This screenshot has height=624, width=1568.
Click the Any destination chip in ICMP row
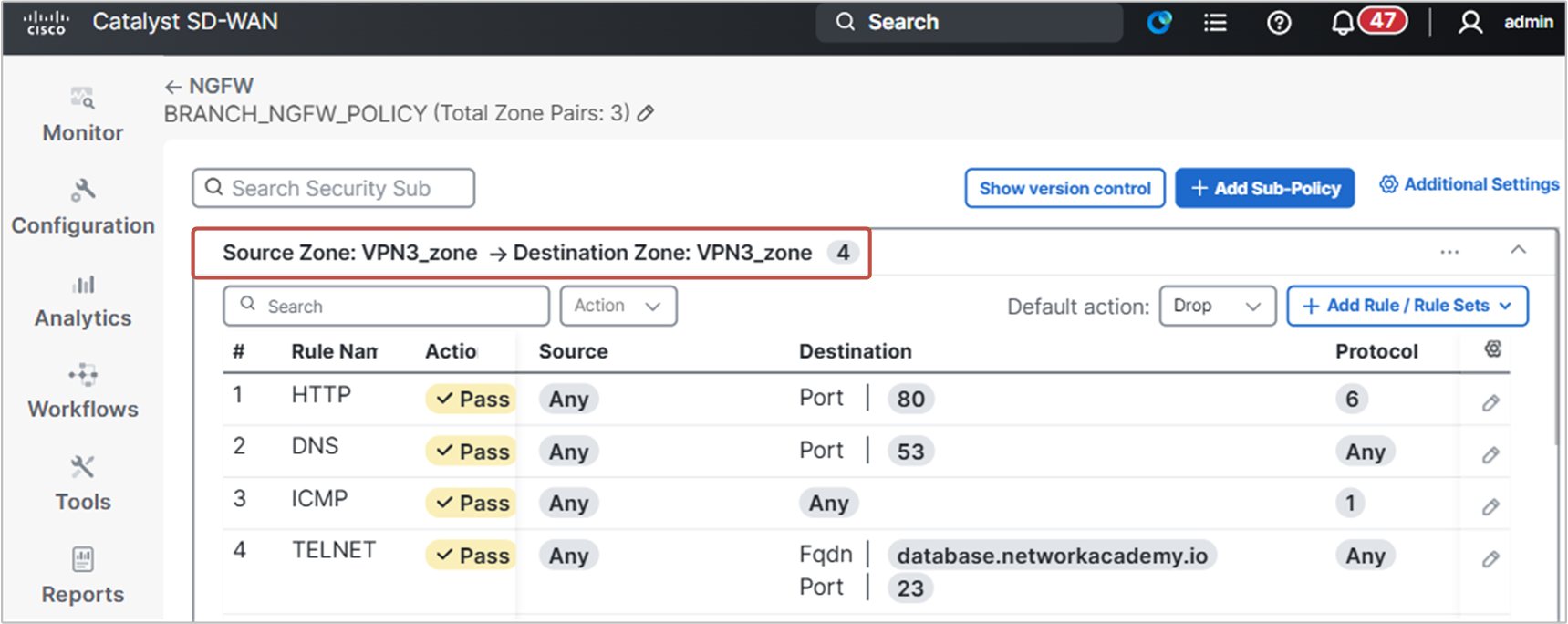pos(828,503)
